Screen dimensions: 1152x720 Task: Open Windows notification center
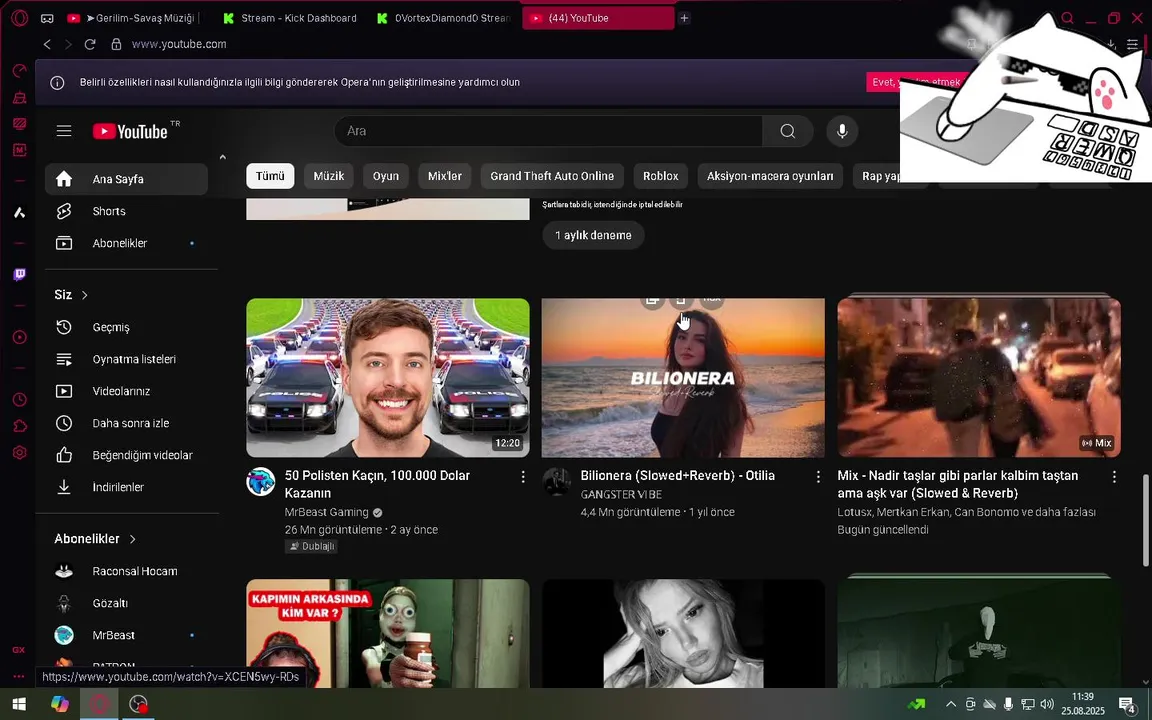click(x=1128, y=704)
